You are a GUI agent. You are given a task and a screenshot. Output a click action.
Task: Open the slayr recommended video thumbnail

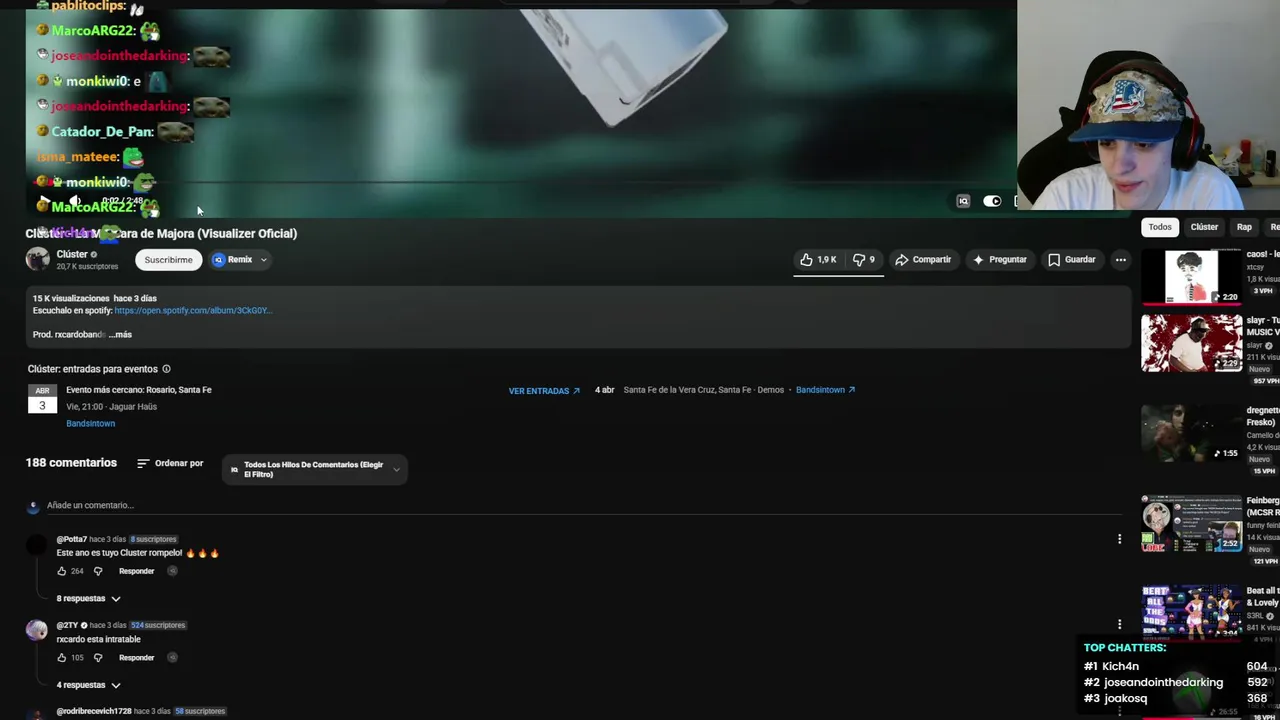pos(1192,343)
